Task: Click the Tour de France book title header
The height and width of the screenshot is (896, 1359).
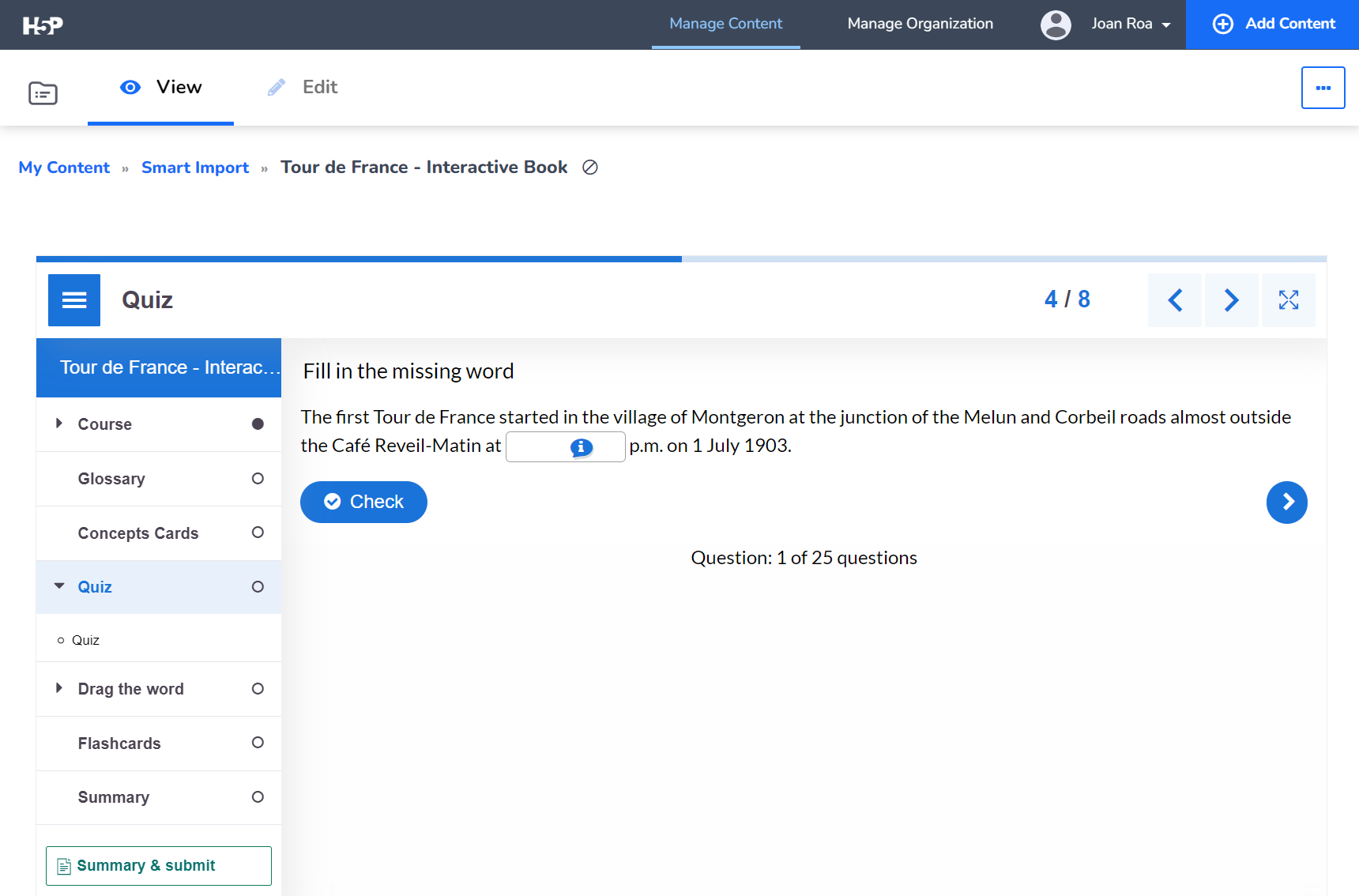Action: [x=159, y=368]
